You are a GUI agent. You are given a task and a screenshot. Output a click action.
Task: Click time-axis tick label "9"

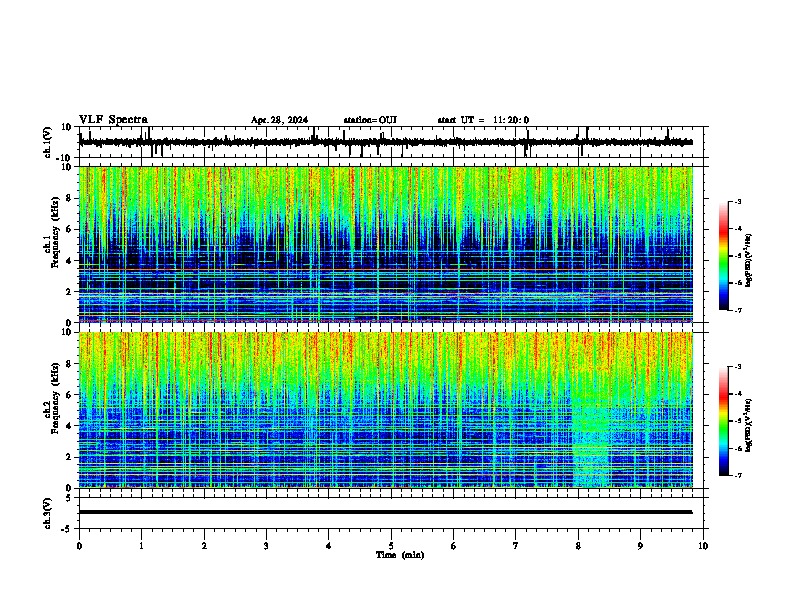click(640, 546)
